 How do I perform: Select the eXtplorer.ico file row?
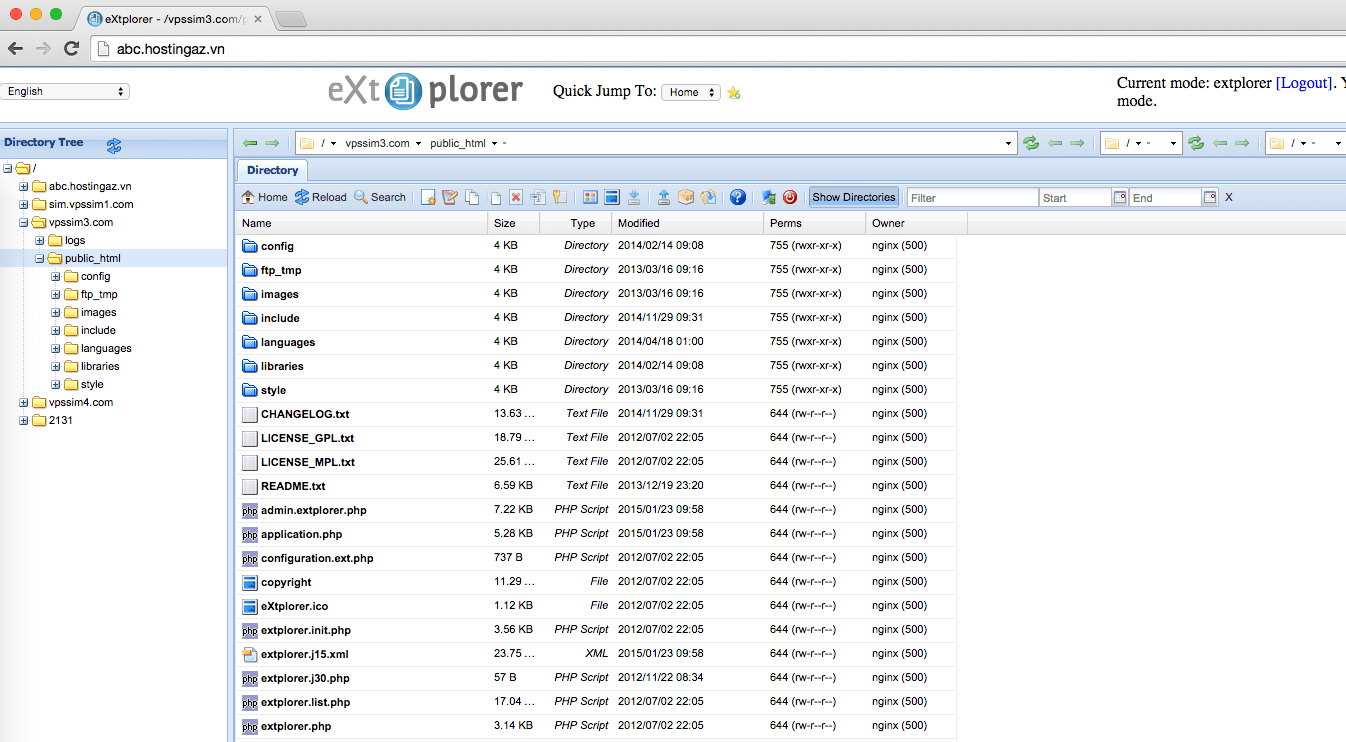[596, 606]
